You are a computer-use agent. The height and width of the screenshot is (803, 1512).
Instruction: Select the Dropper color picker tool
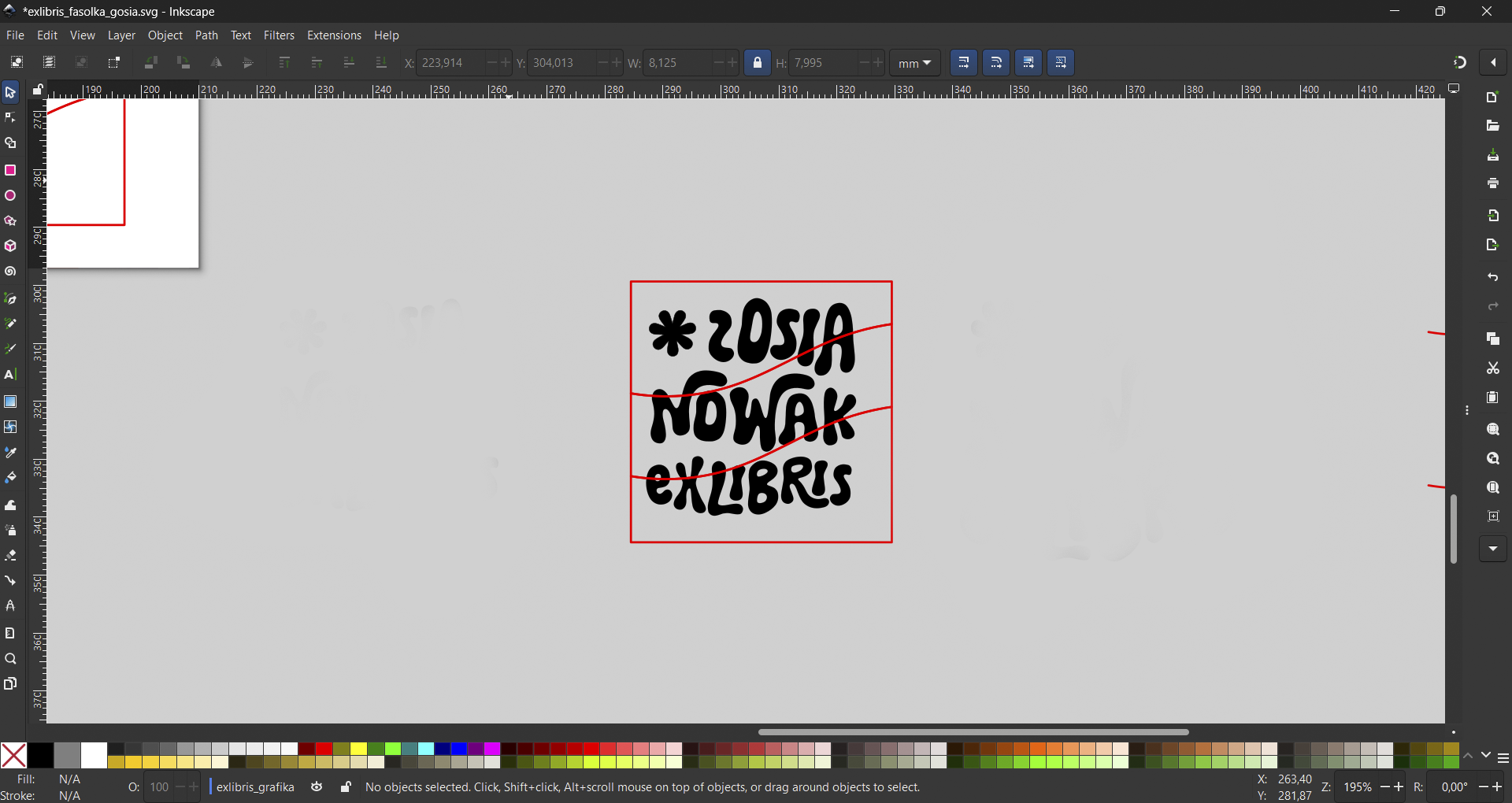[x=10, y=453]
